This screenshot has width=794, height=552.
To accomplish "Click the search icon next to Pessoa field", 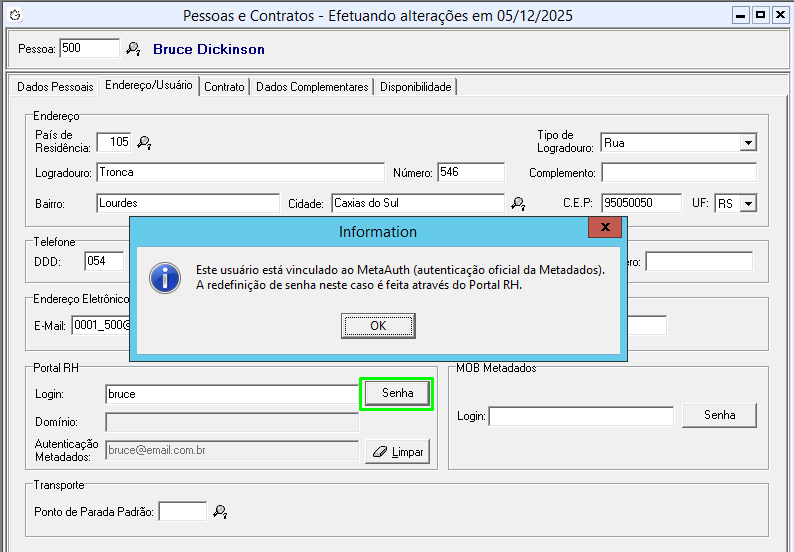I will coord(133,49).
